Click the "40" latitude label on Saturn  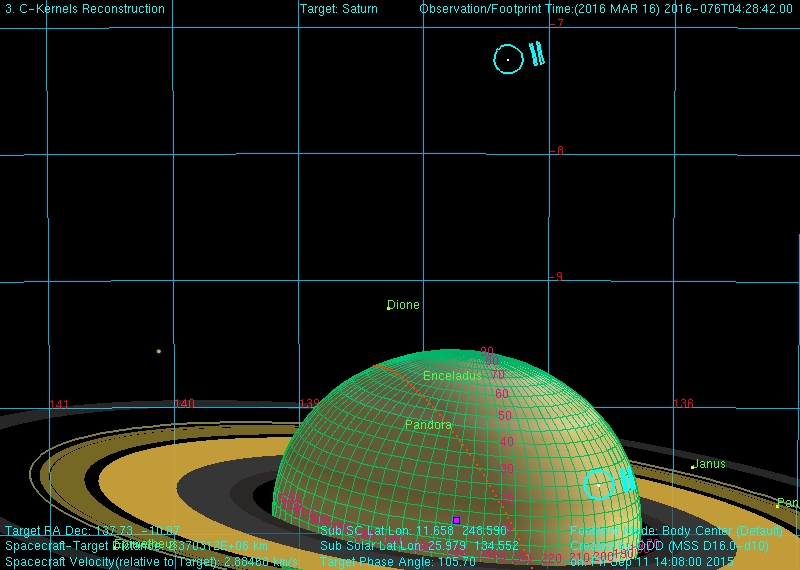507,441
